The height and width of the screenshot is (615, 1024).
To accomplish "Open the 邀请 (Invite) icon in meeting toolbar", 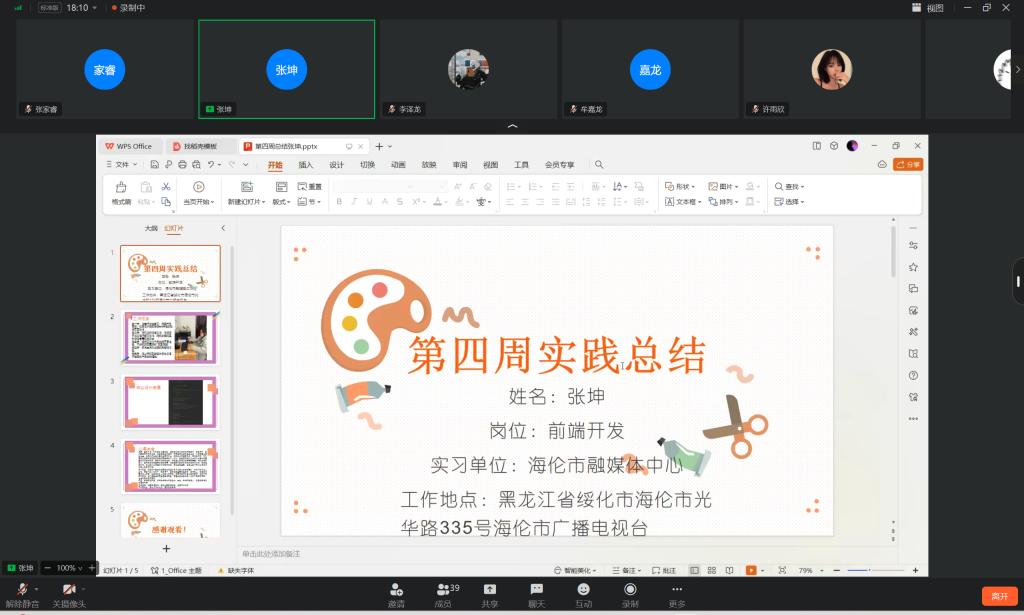I will pos(396,590).
